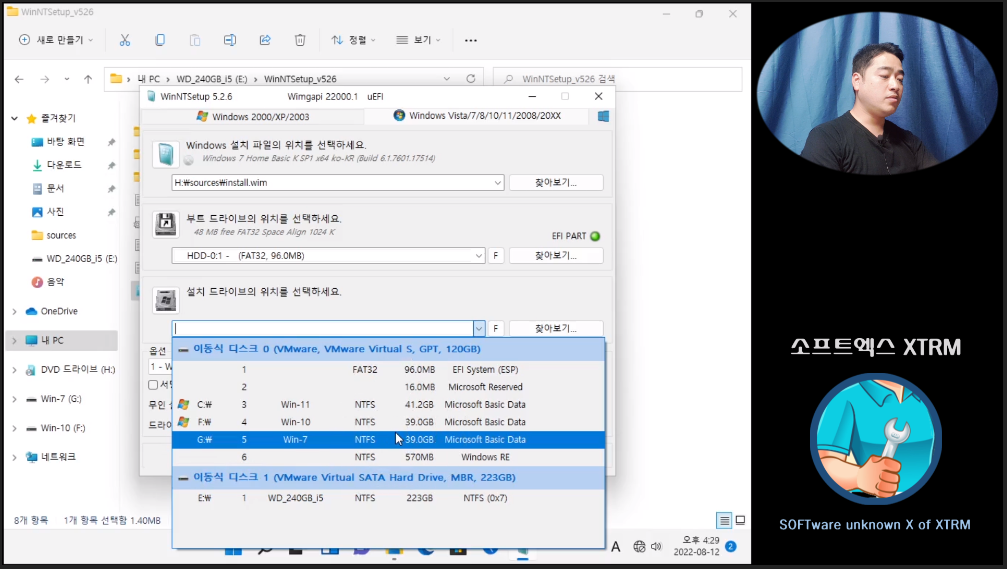Screen dimensions: 1007x569
Task: Click the Windows logo icon in WinNTSetup tabs
Action: click(x=603, y=116)
